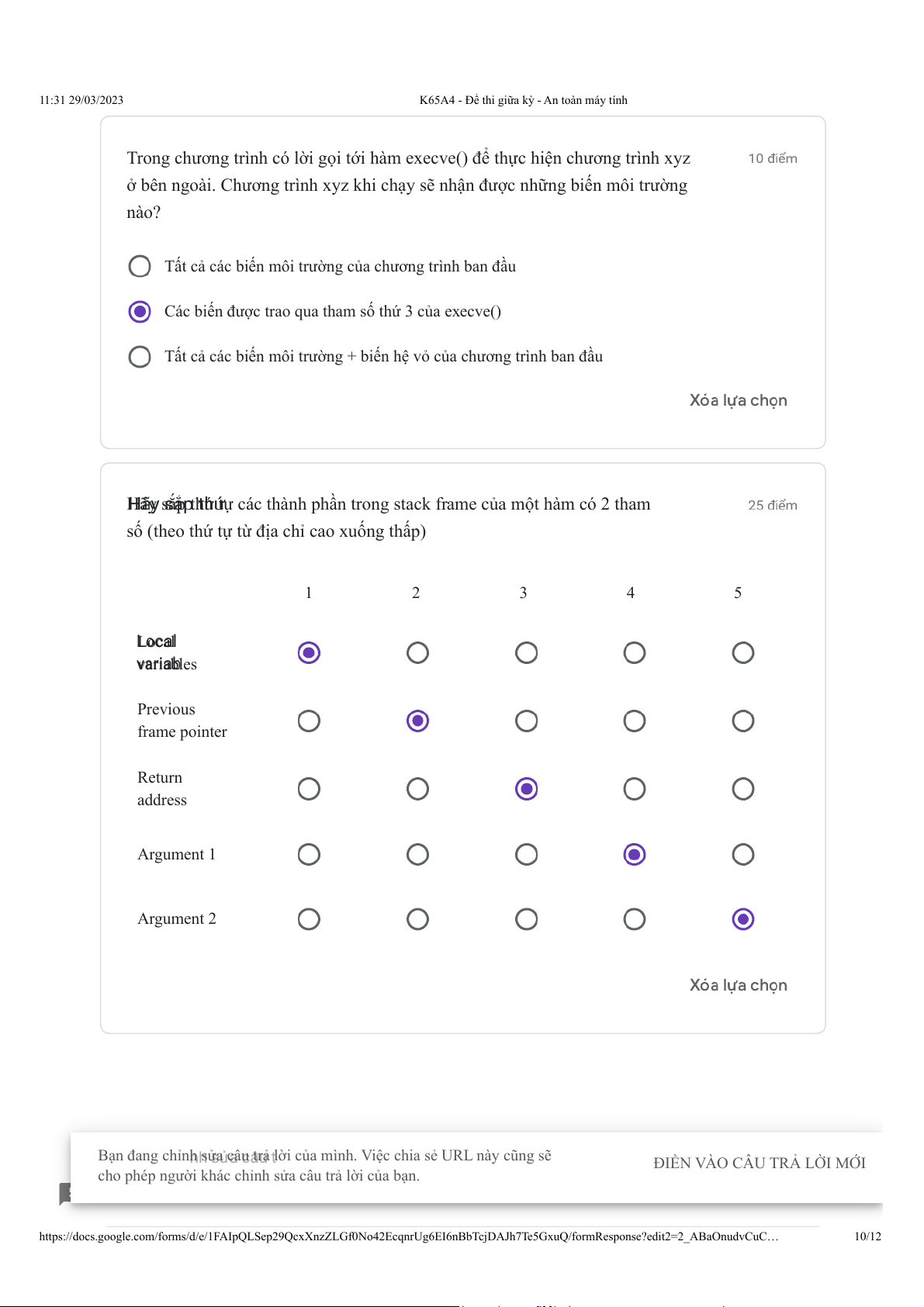Image resolution: width=924 pixels, height=1307 pixels.
Task: Click 'ĐIỀN VÀO CÂU TRẢ LỜI MỚI'
Action: [x=759, y=1163]
